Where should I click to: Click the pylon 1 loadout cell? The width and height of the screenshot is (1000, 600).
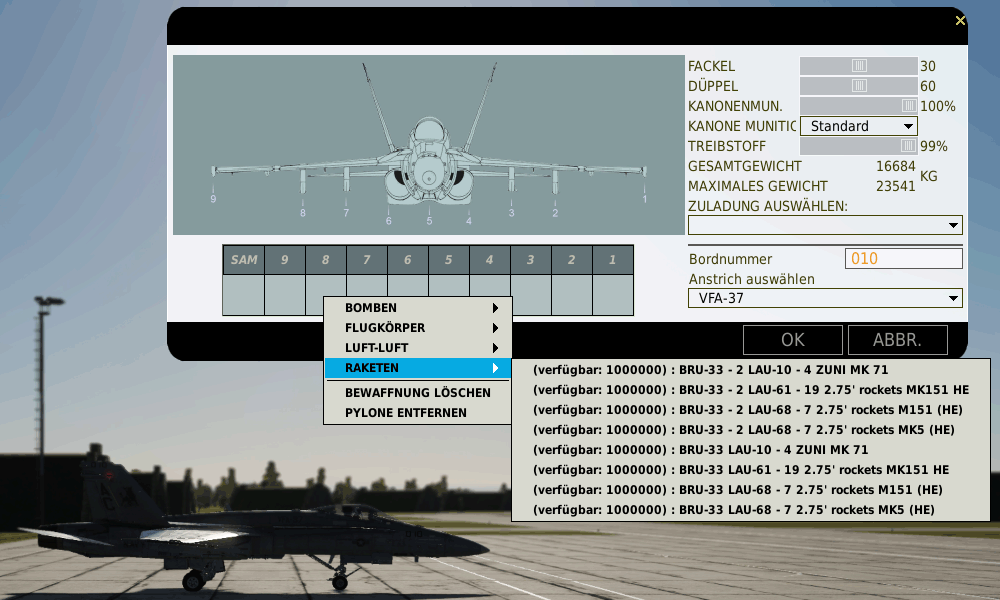[x=612, y=295]
